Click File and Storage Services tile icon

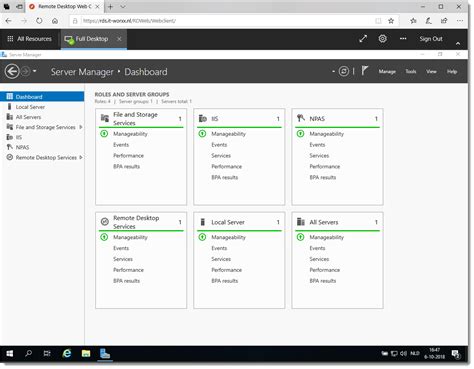coord(105,118)
